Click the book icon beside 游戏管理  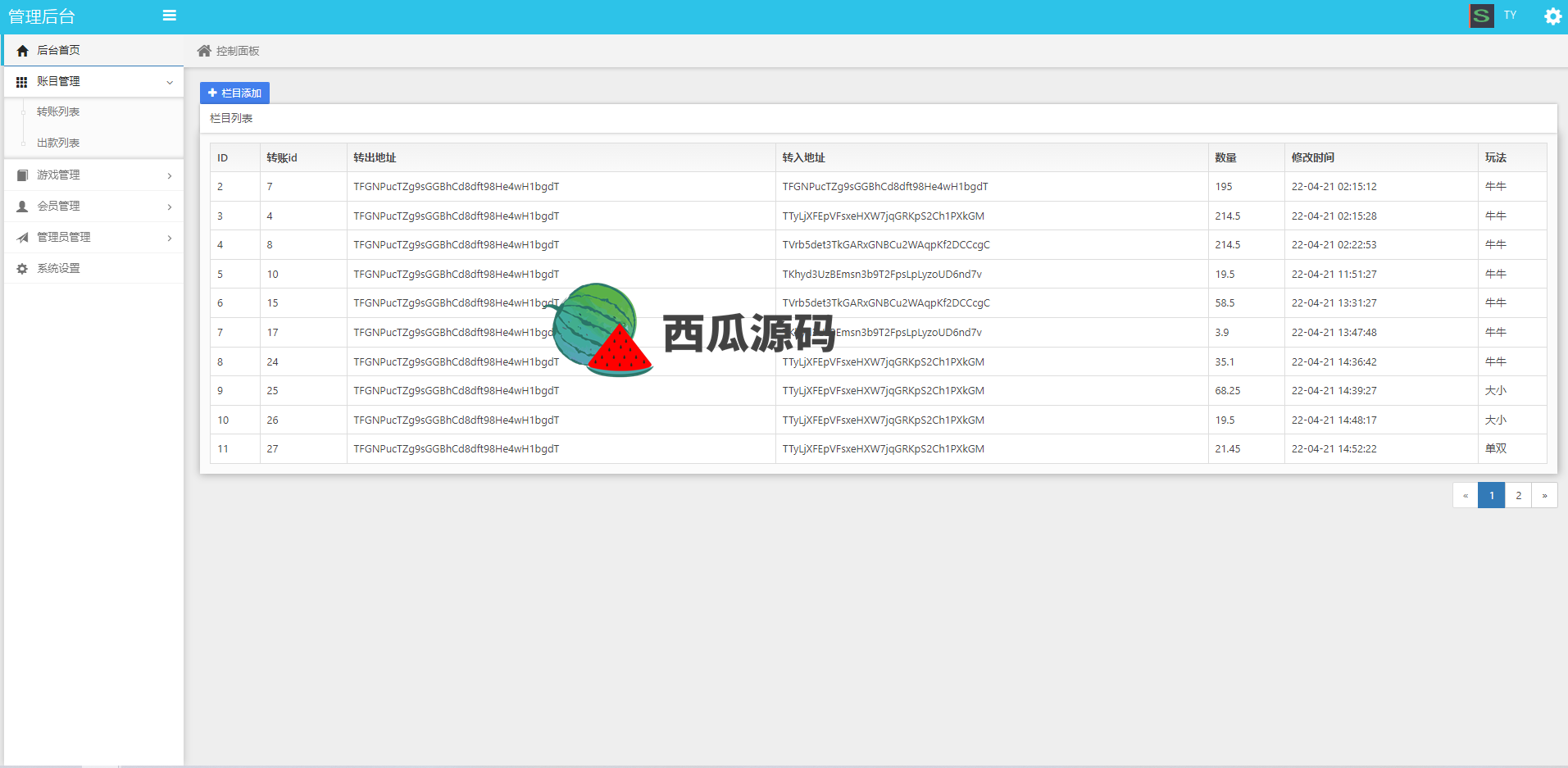22,175
